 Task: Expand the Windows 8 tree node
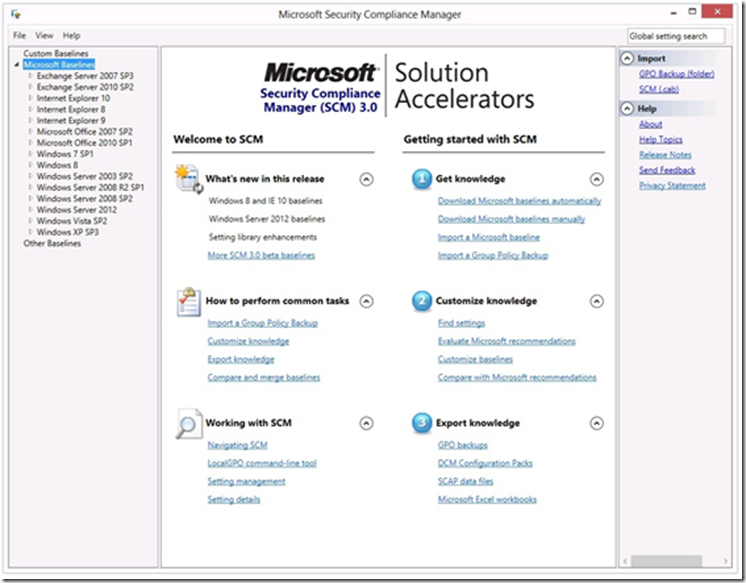[x=30, y=165]
